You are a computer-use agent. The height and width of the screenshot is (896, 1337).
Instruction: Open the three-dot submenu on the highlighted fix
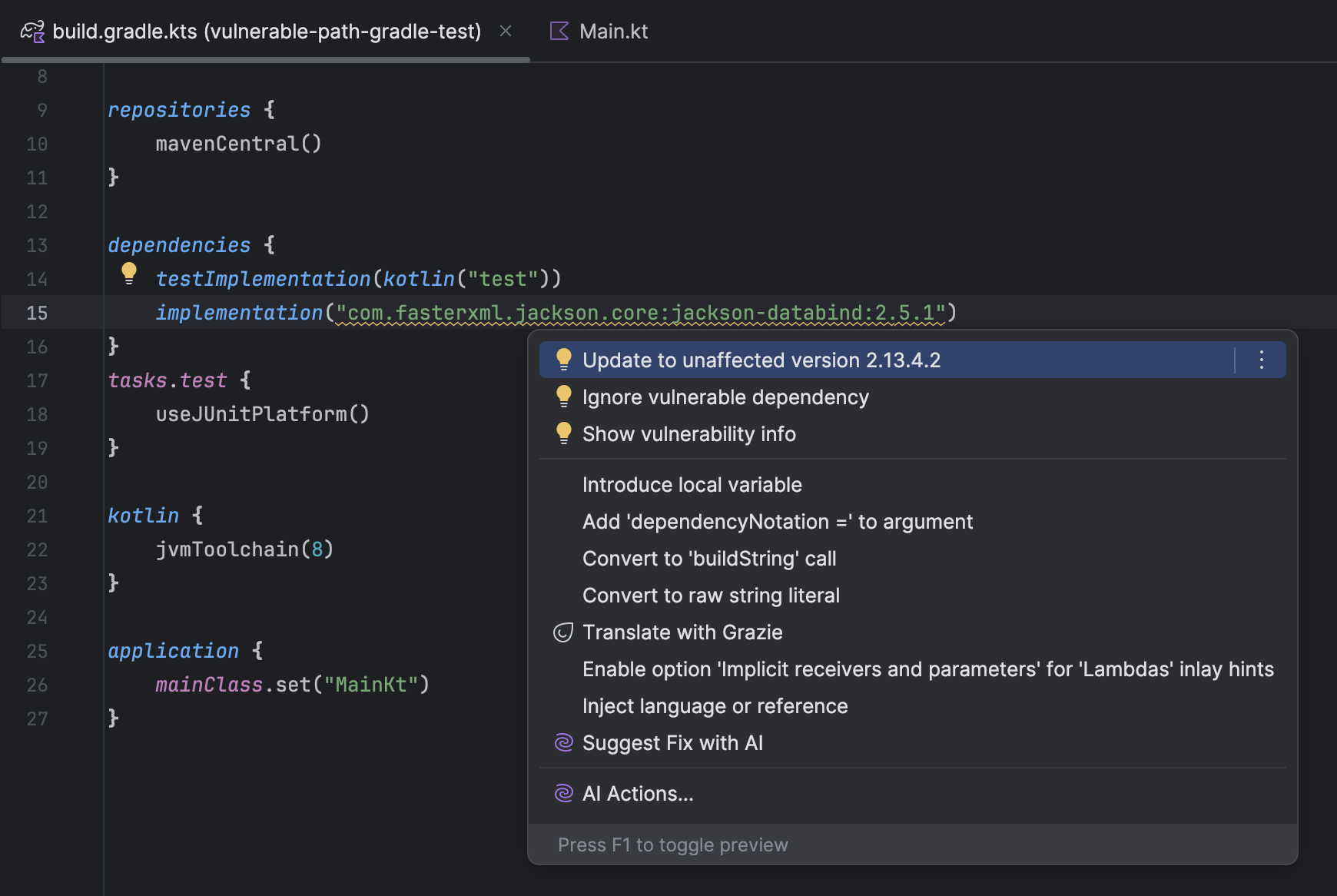click(x=1260, y=359)
